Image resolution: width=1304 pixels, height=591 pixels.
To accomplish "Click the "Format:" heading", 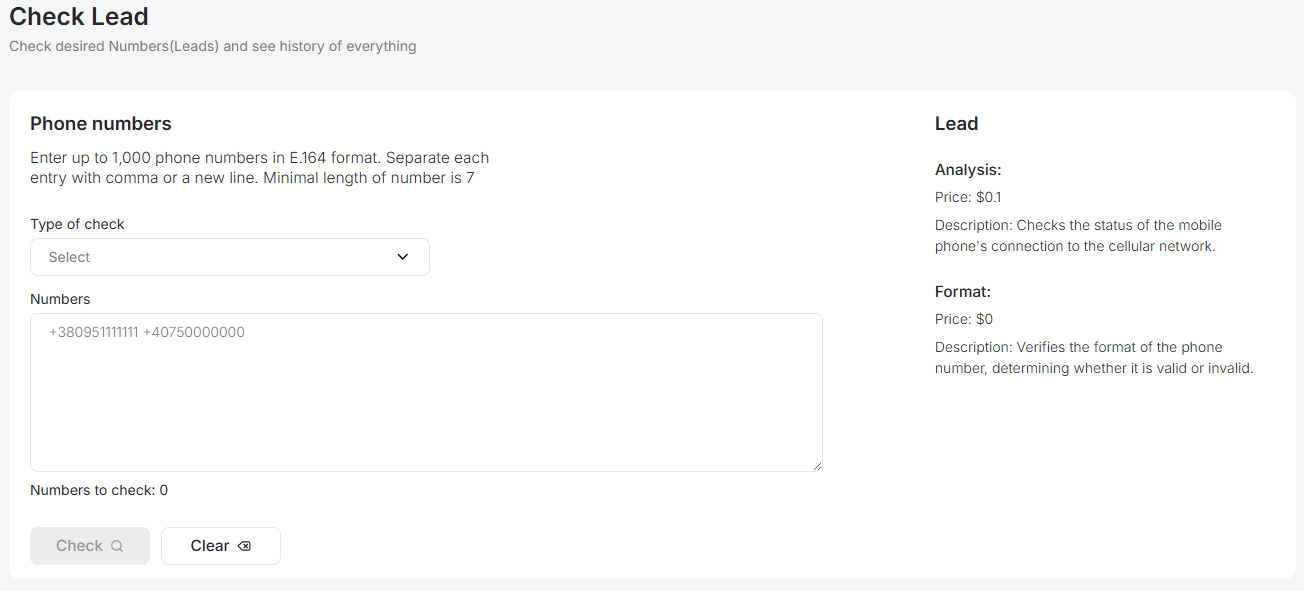I will 963,292.
